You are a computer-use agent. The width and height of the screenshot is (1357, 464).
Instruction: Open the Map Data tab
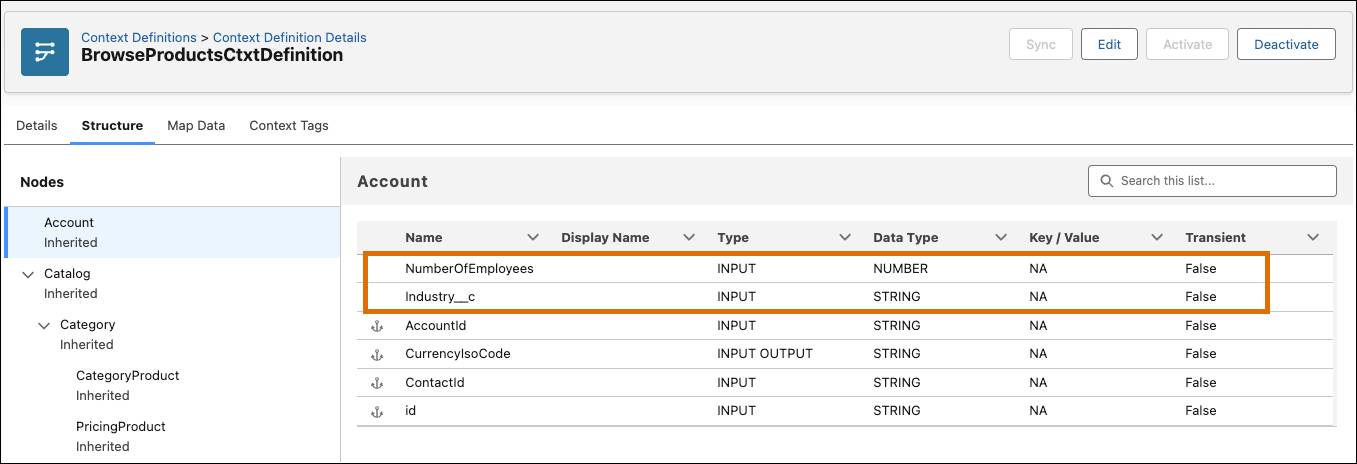tap(196, 126)
